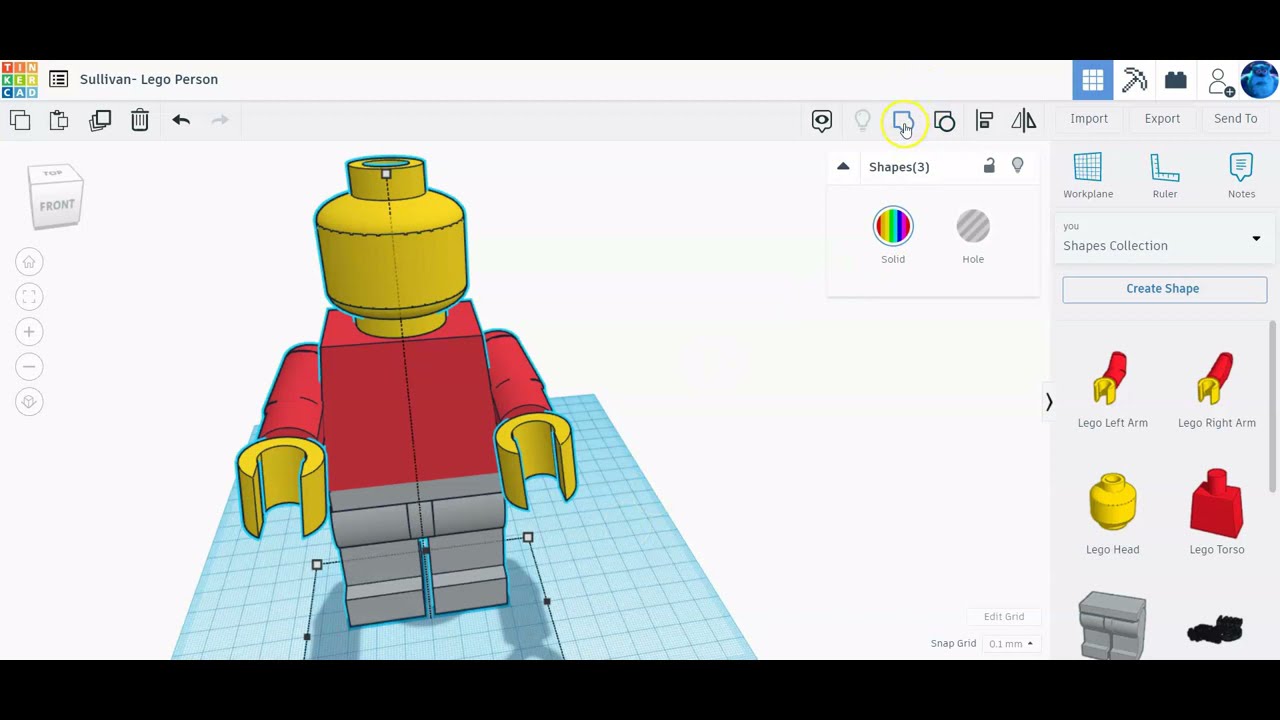This screenshot has height=720, width=1280.
Task: Select the gray Lego legs shape thumbnail
Action: coord(1113,626)
